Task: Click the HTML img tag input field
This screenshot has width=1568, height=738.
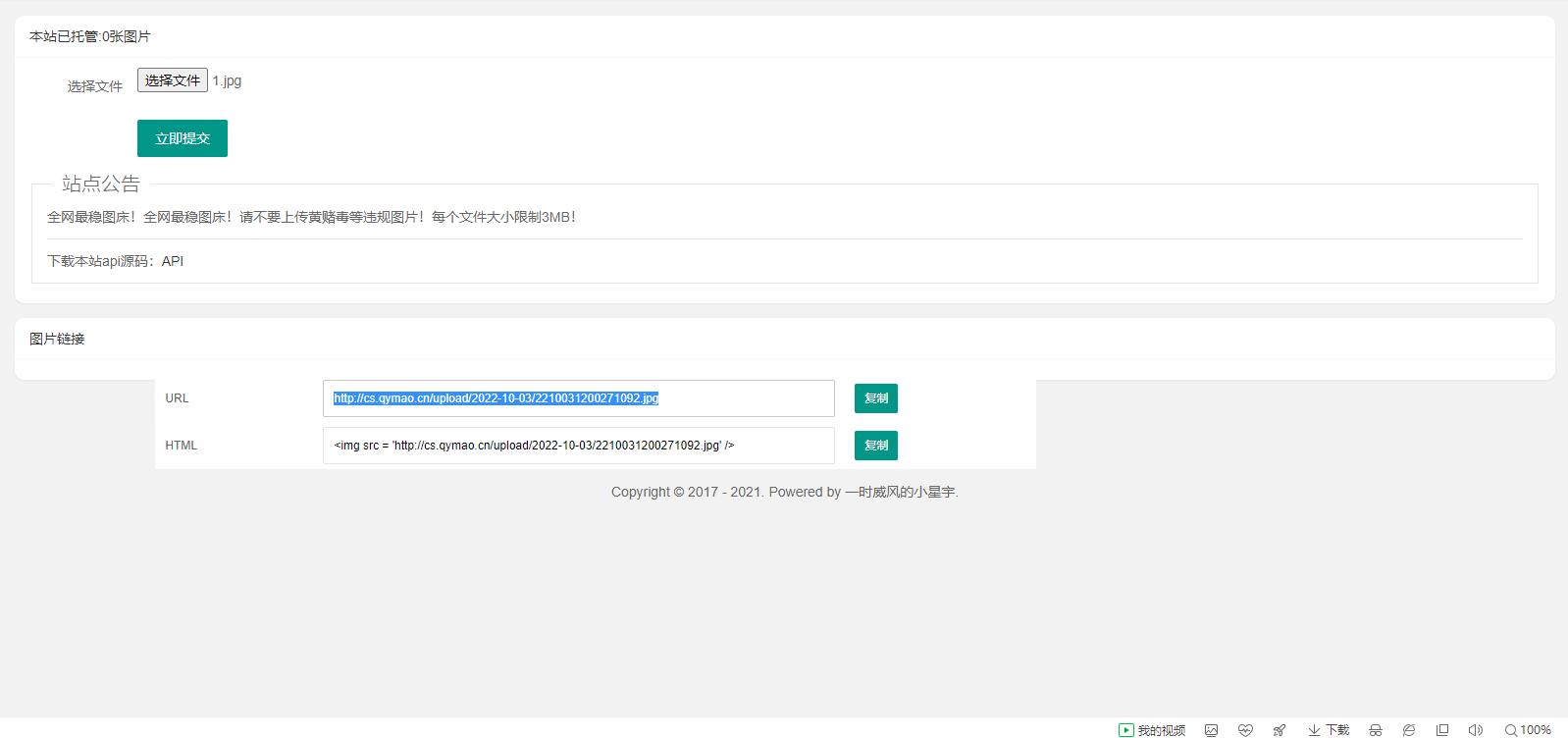Action: point(579,446)
